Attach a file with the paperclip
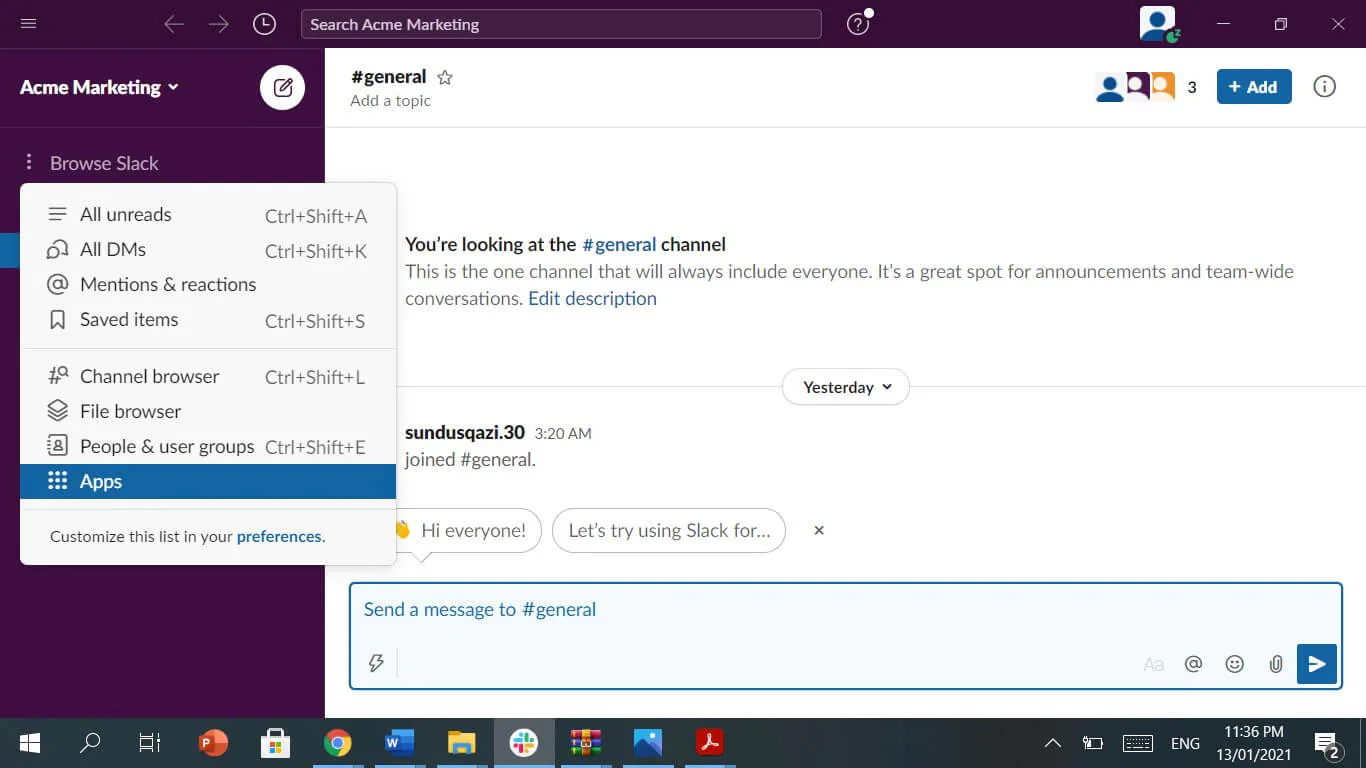Screen dimensions: 1366x768 (1276, 664)
